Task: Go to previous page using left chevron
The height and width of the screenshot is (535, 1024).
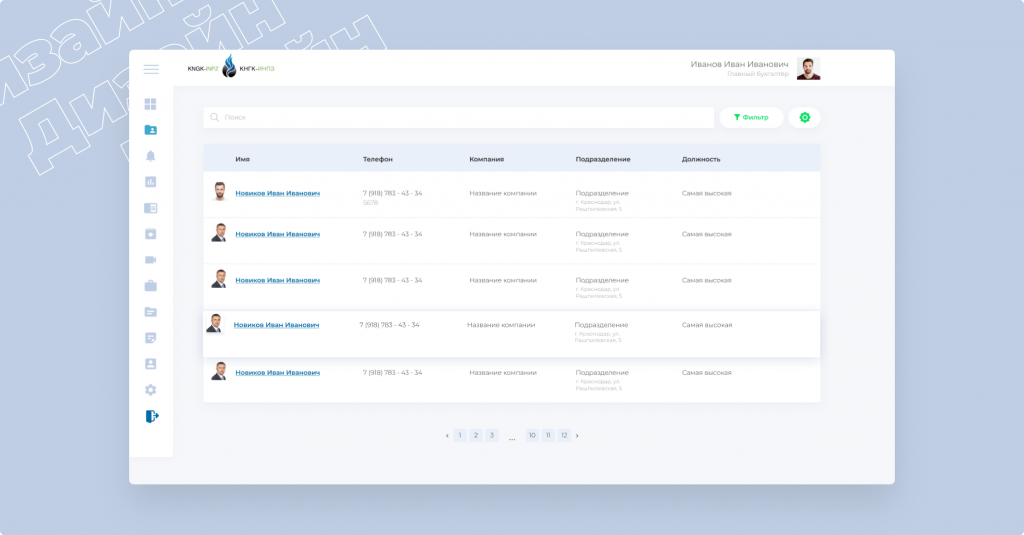Action: tap(447, 436)
